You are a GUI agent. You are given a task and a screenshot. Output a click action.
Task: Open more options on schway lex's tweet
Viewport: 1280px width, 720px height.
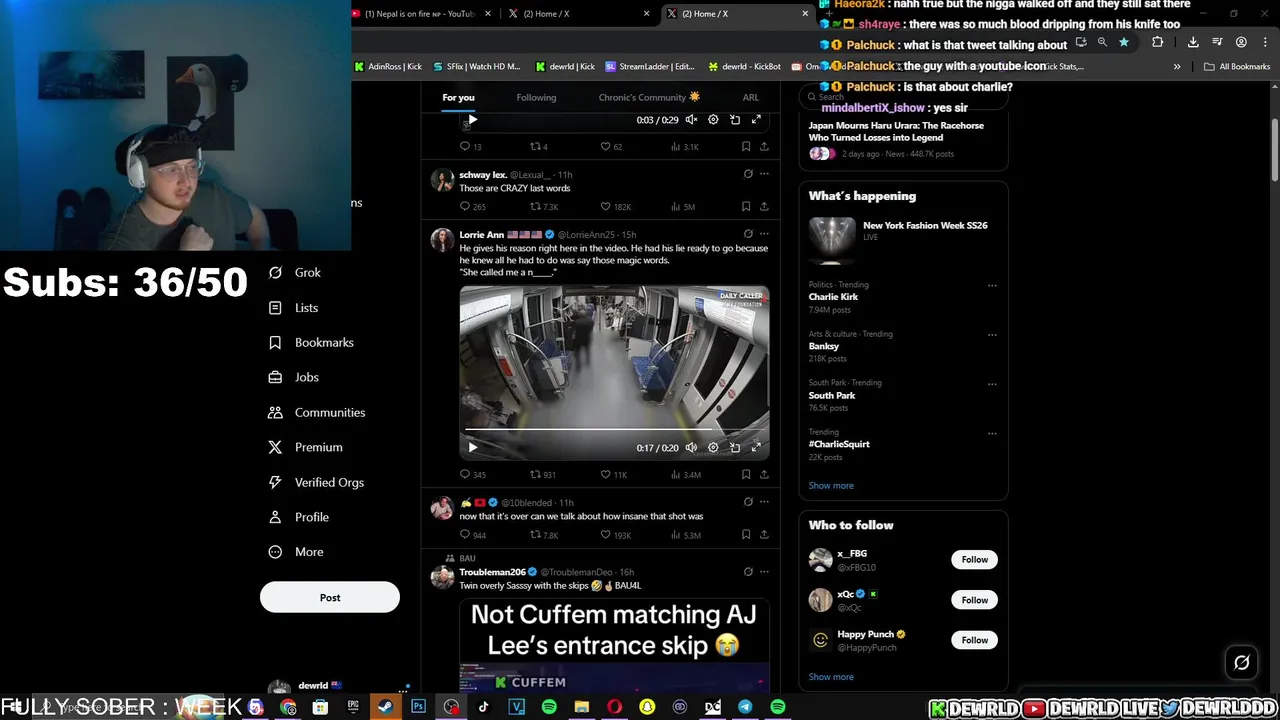(x=764, y=174)
